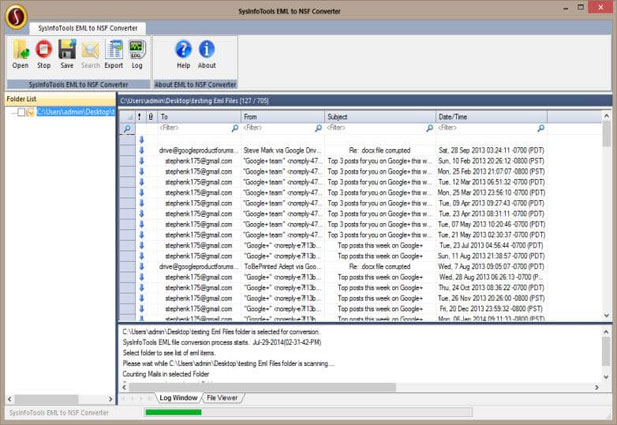Click folder list scroll right arrow
This screenshot has width=617, height=425.
pos(111,399)
